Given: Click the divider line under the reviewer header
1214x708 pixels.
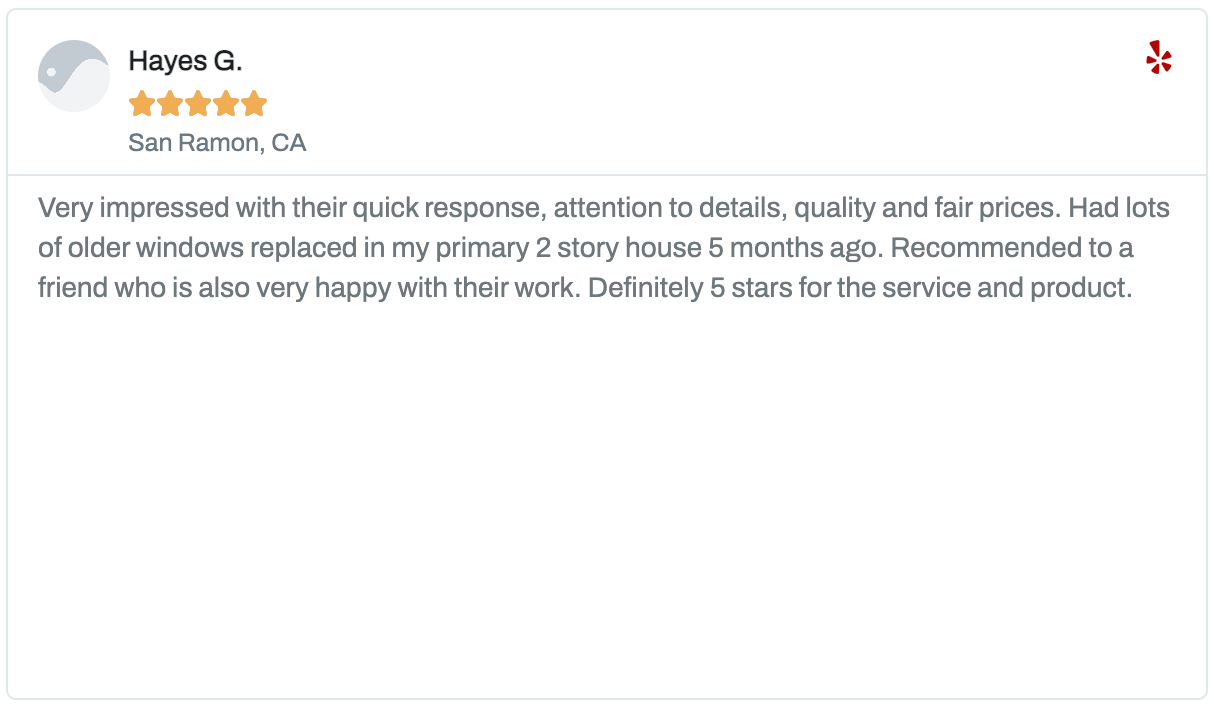Looking at the screenshot, I should tap(606, 175).
